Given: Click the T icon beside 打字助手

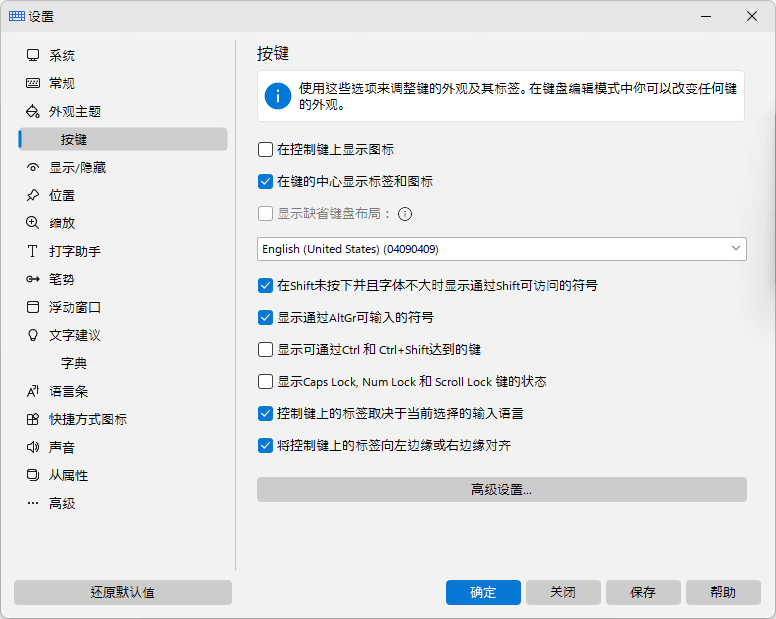Looking at the screenshot, I should 33,251.
